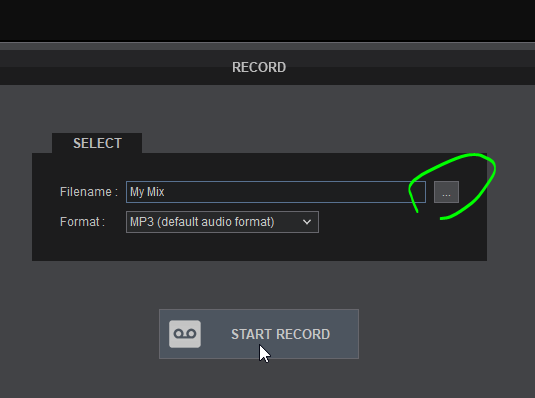Place cursor after "My Mix" text

(165, 192)
